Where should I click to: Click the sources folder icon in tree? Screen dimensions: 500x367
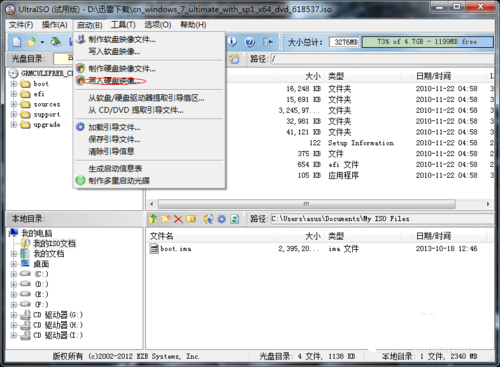pos(25,104)
